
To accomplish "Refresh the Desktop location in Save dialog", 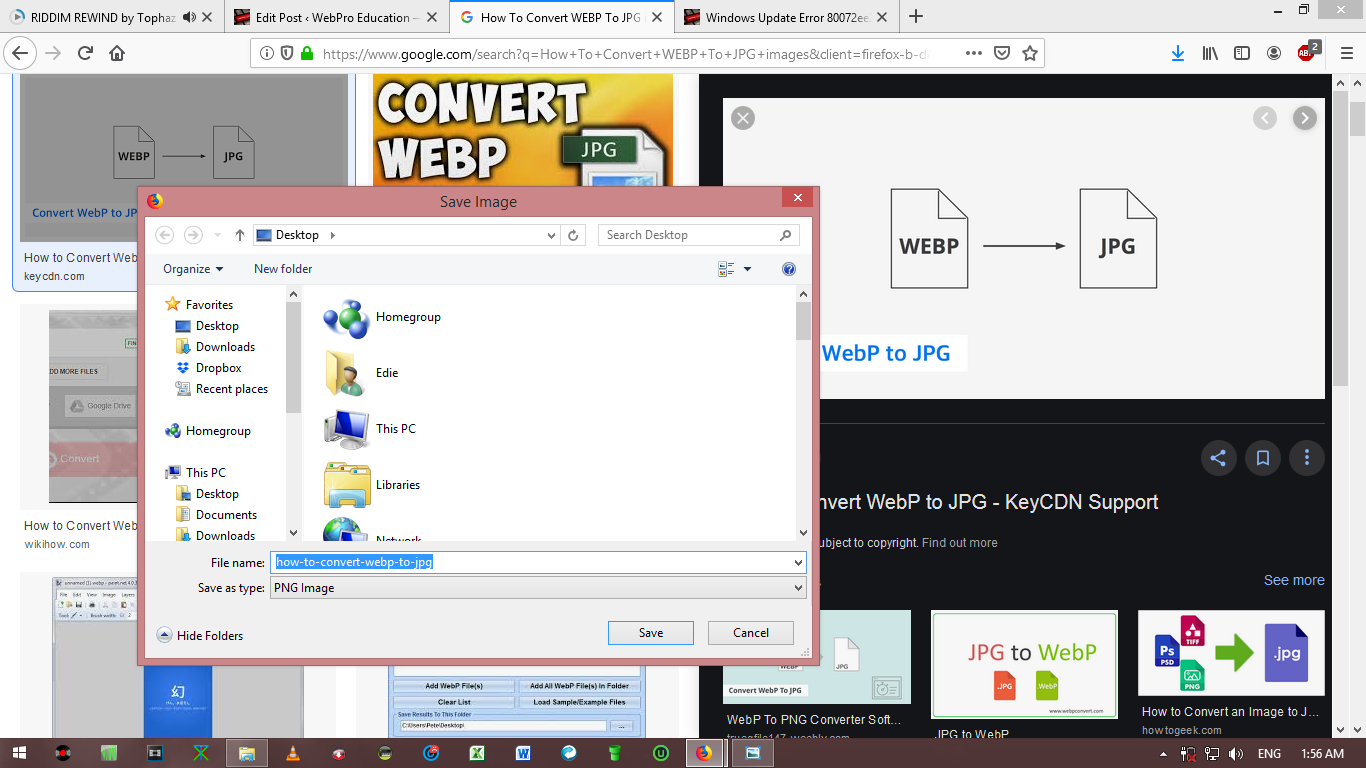I will point(573,235).
